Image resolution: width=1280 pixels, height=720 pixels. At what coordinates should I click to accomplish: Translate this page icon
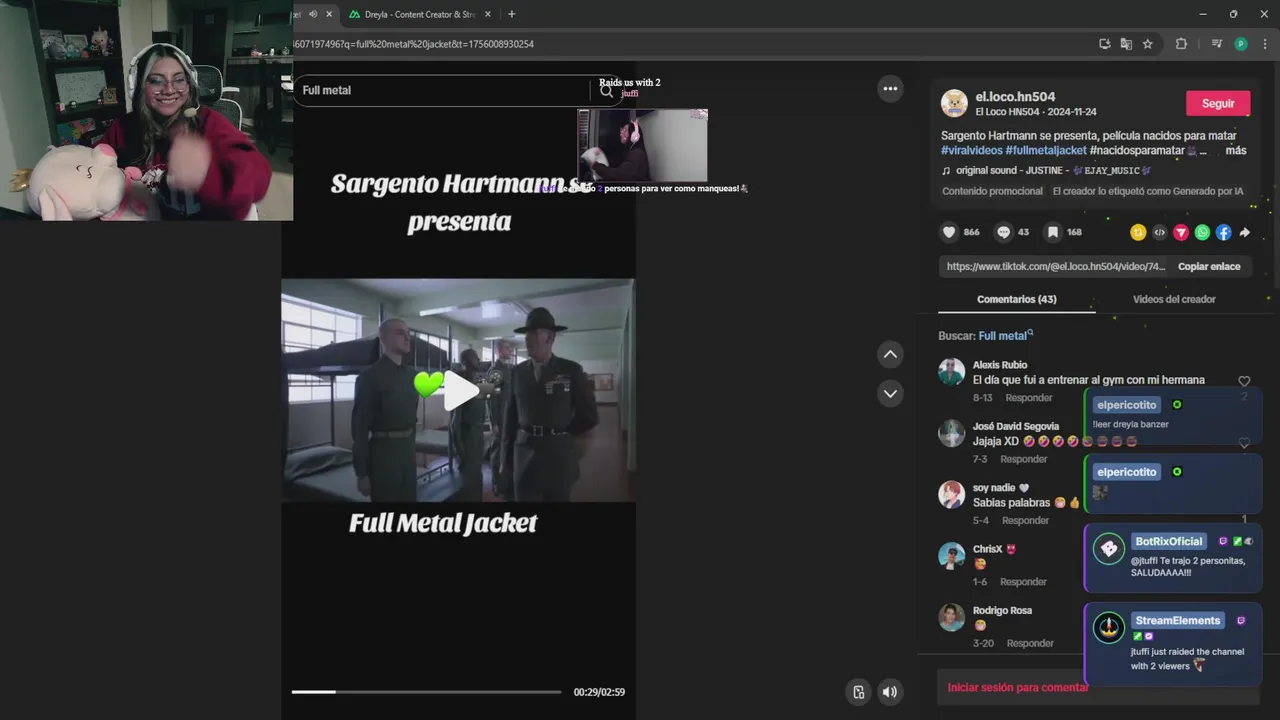[1126, 44]
